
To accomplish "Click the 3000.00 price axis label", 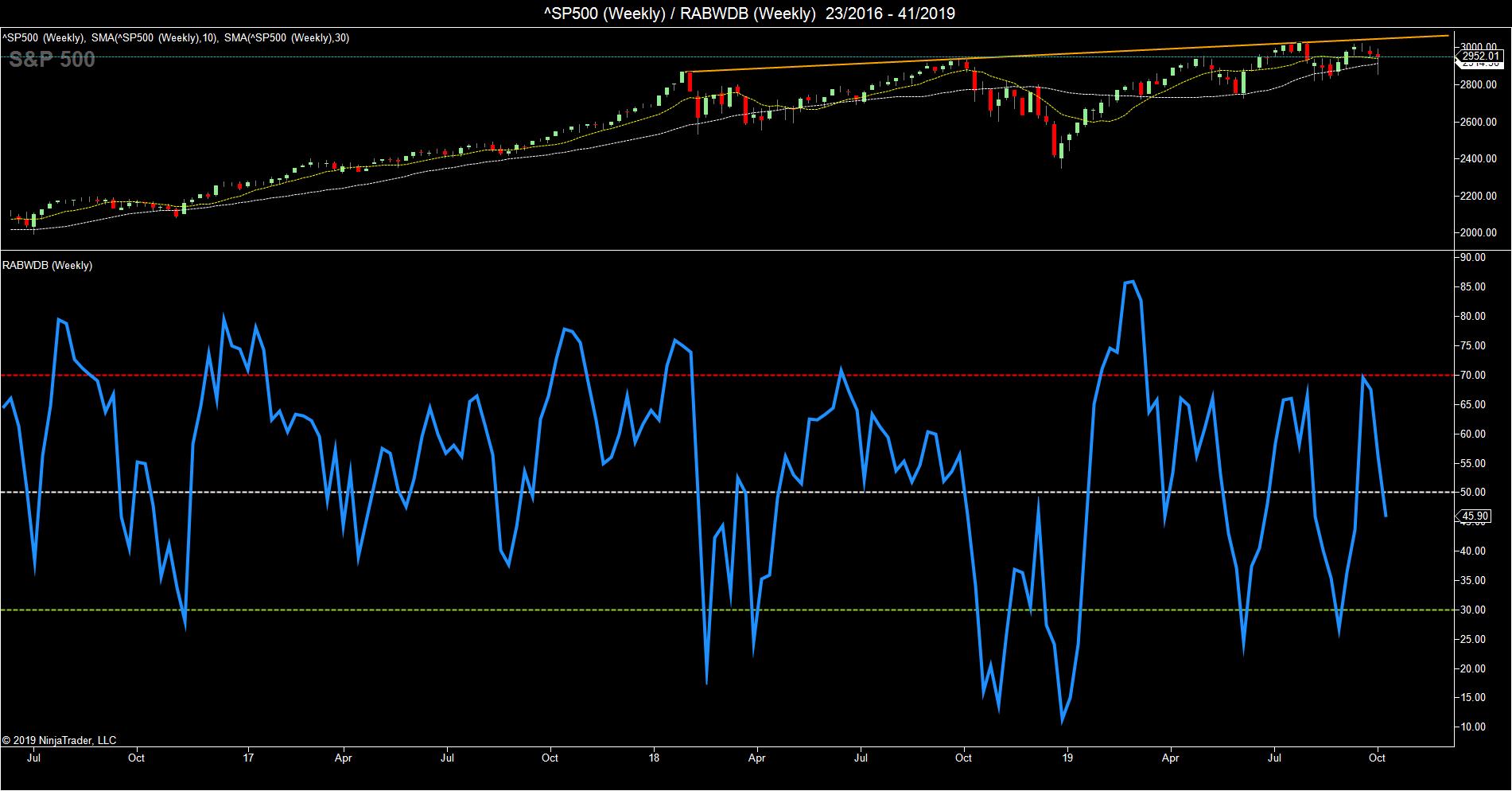I will coord(1480,47).
